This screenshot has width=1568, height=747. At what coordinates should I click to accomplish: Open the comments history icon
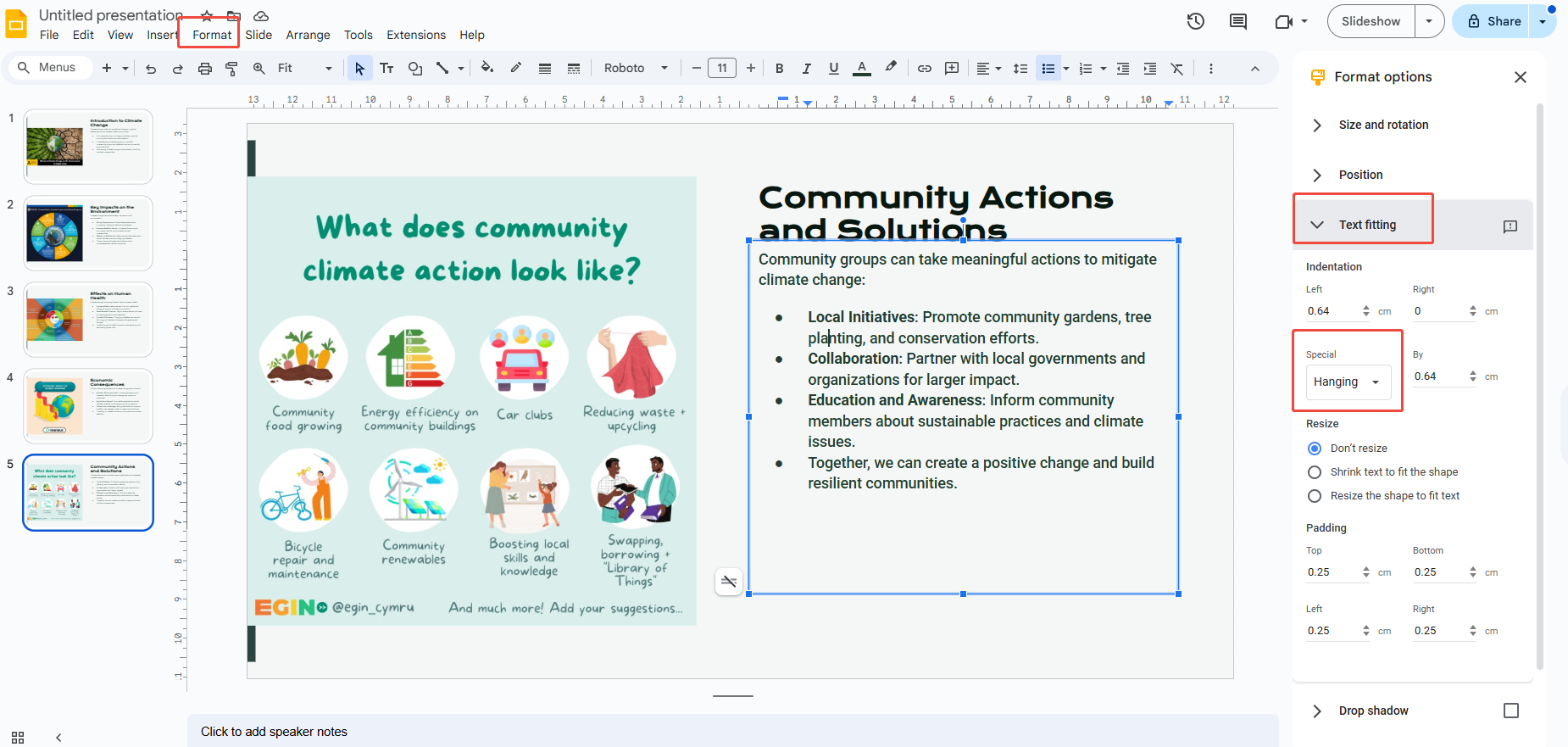[1237, 21]
